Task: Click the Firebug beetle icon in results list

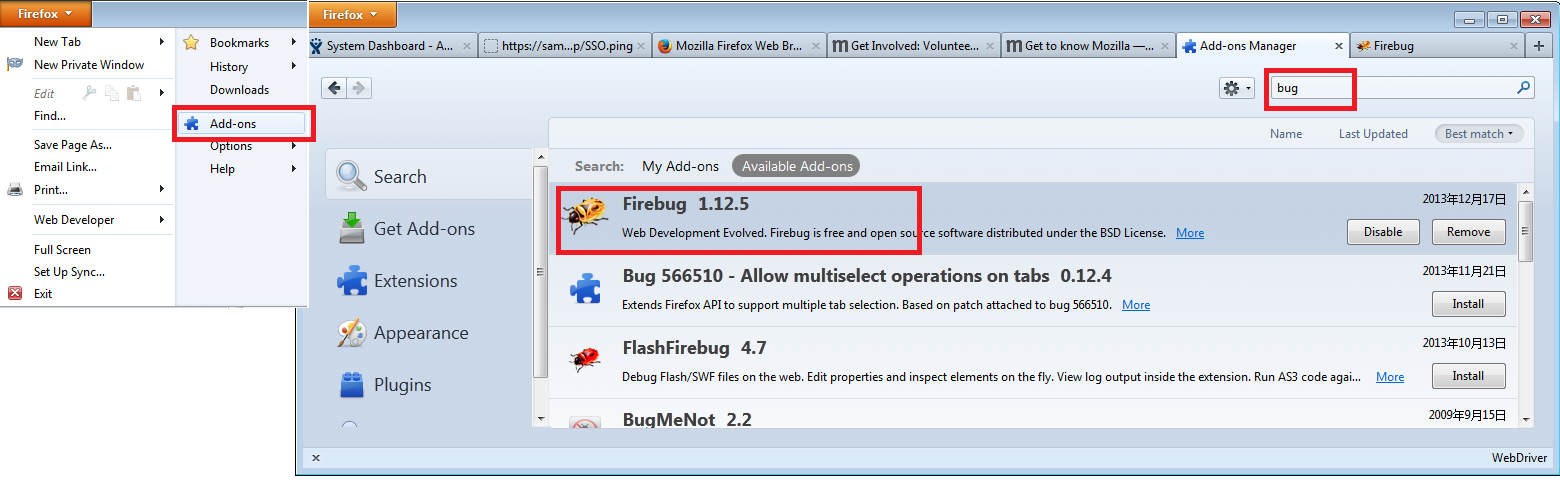Action: (586, 216)
